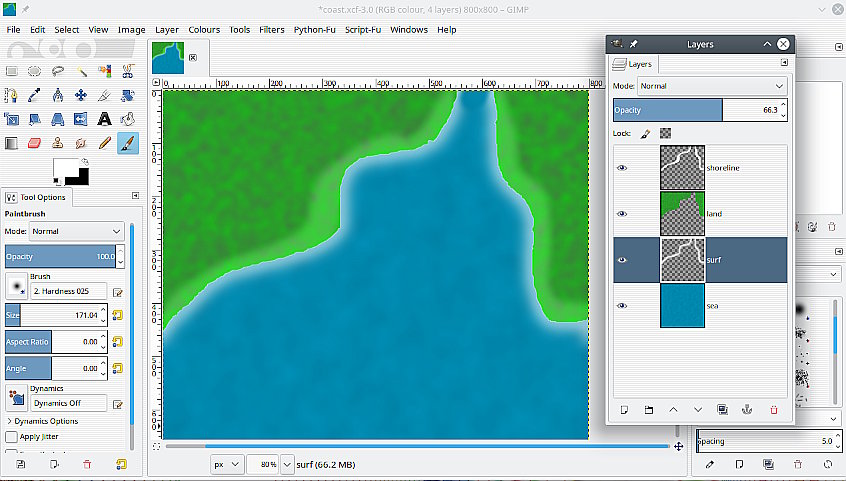This screenshot has width=846, height=481.
Task: Hide the shoreline layer using its eye icon
Action: point(622,168)
